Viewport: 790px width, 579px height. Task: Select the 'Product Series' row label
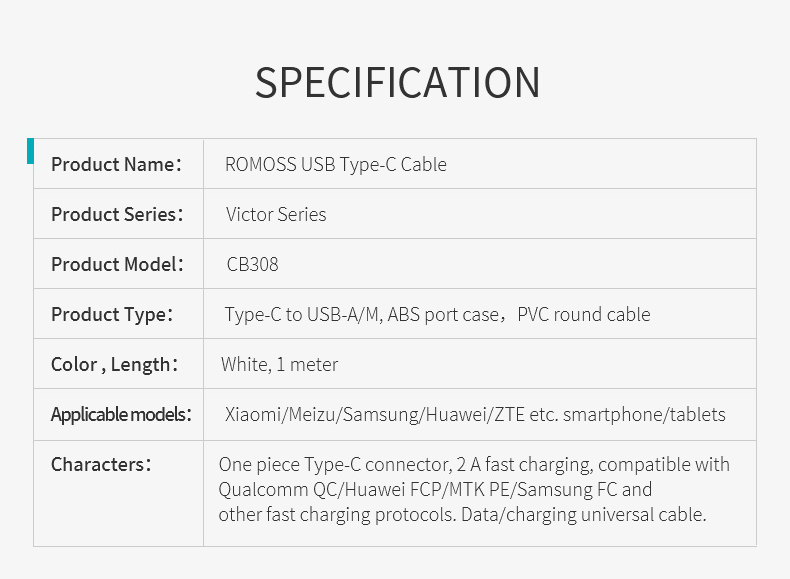coord(117,215)
